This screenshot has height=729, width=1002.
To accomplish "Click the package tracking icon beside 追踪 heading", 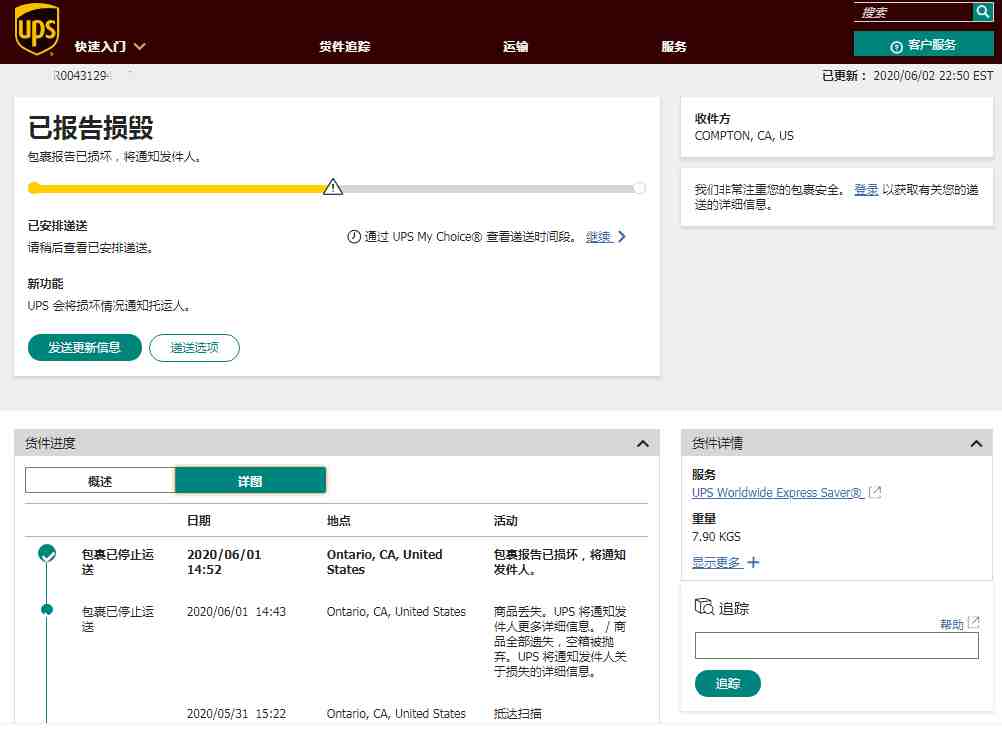I will pyautogui.click(x=704, y=606).
